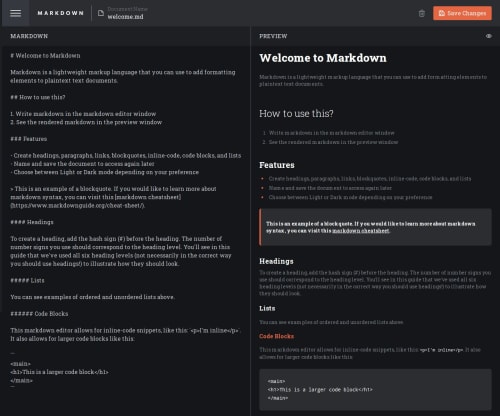Image resolution: width=500 pixels, height=416 pixels.
Task: Click 'Features' heading in preview
Action: click(277, 165)
